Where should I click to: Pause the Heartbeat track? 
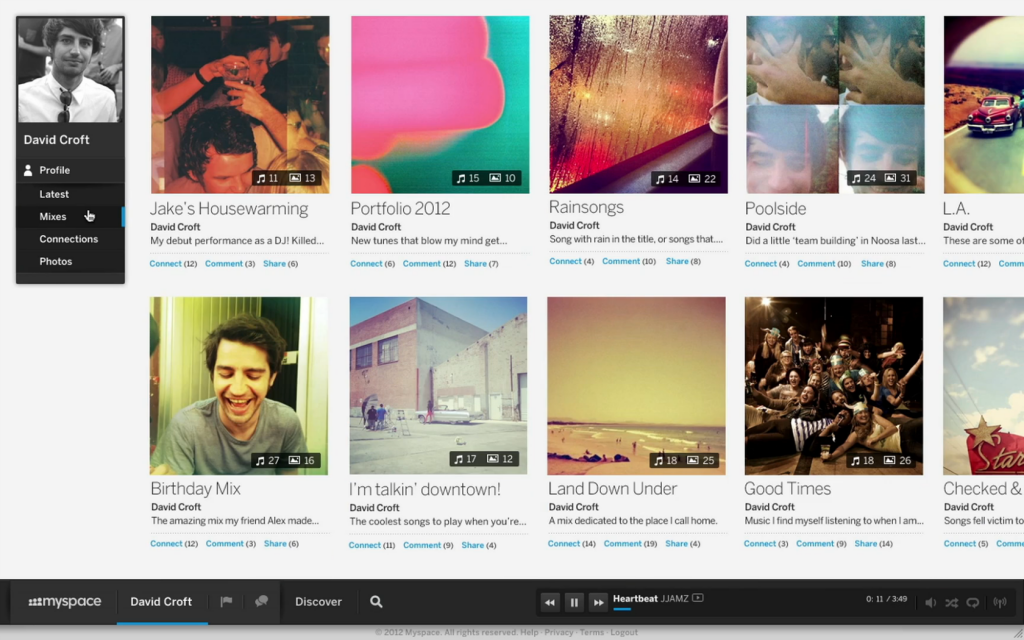click(574, 603)
